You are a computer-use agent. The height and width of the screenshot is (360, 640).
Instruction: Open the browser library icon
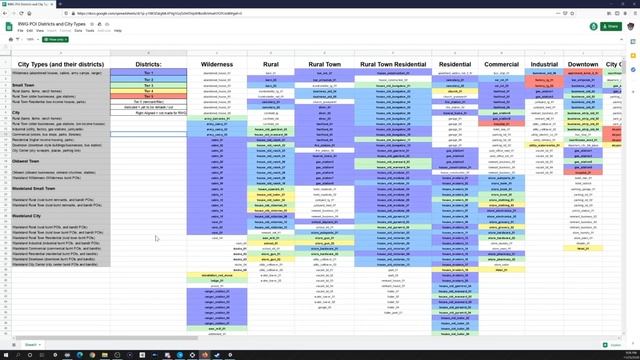tap(609, 13)
